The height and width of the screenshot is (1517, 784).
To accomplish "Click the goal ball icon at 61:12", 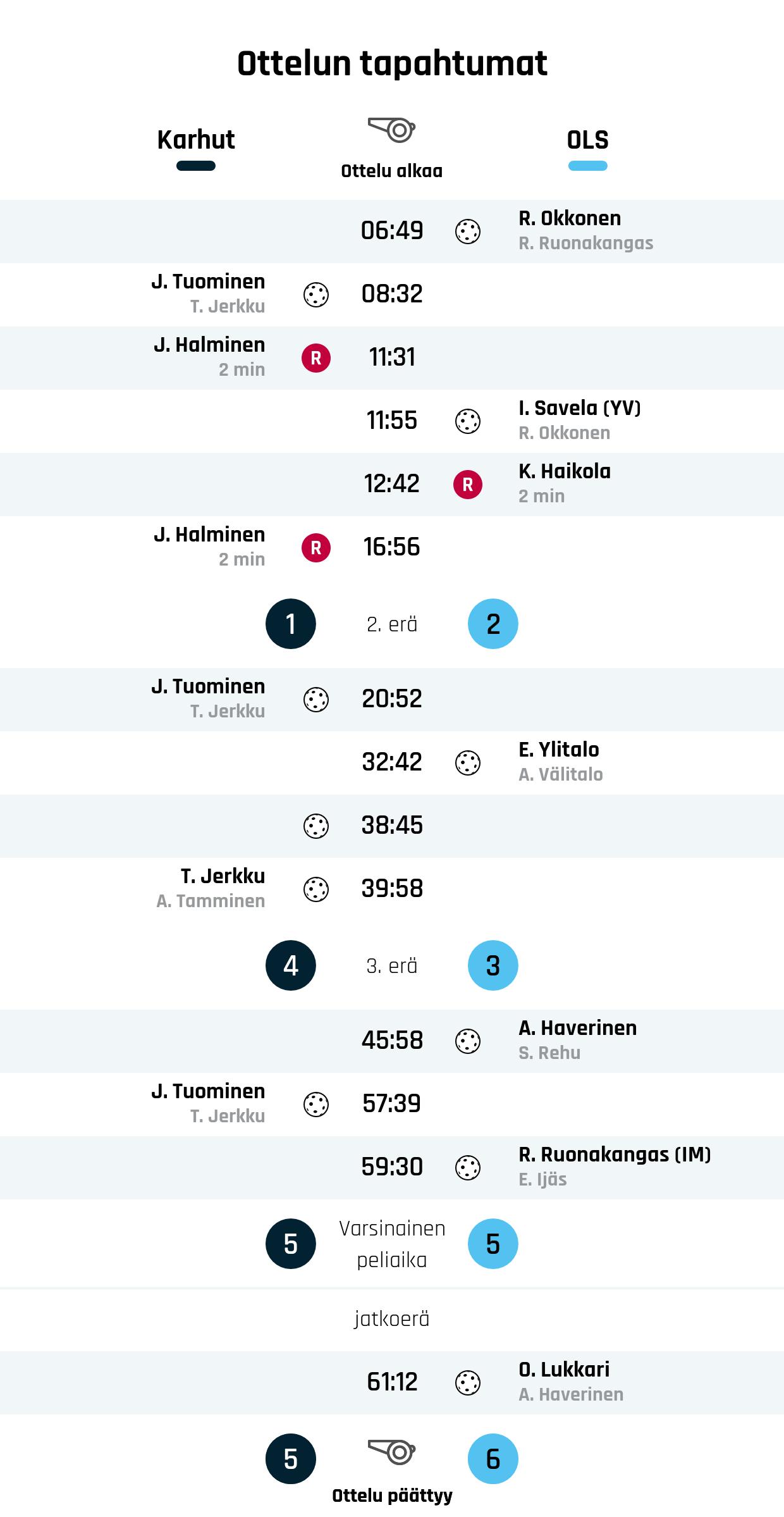I will tap(468, 1382).
